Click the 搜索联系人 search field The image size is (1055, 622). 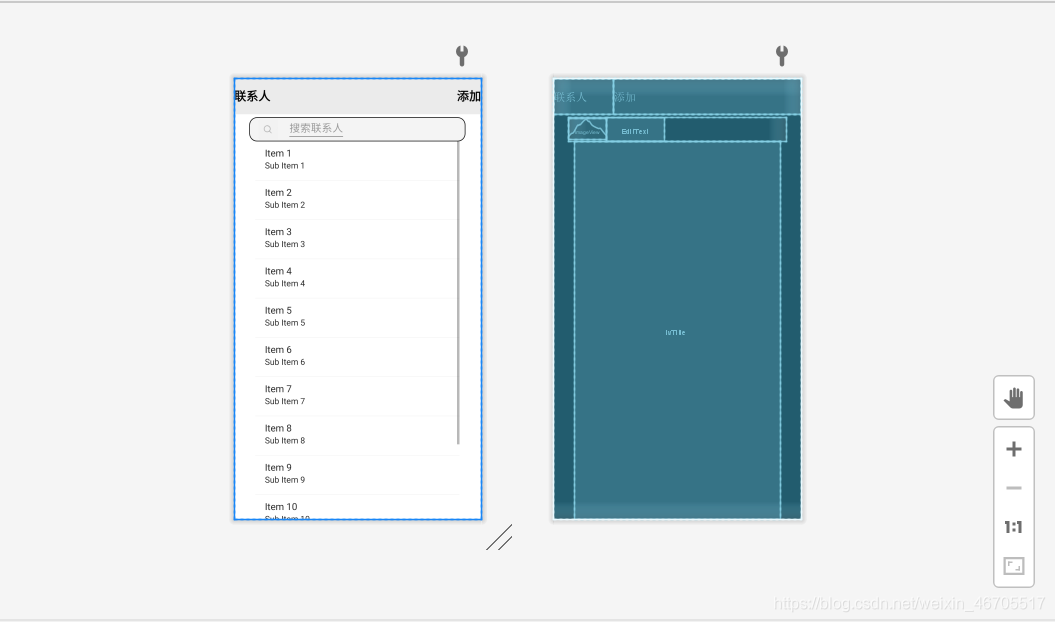point(357,129)
